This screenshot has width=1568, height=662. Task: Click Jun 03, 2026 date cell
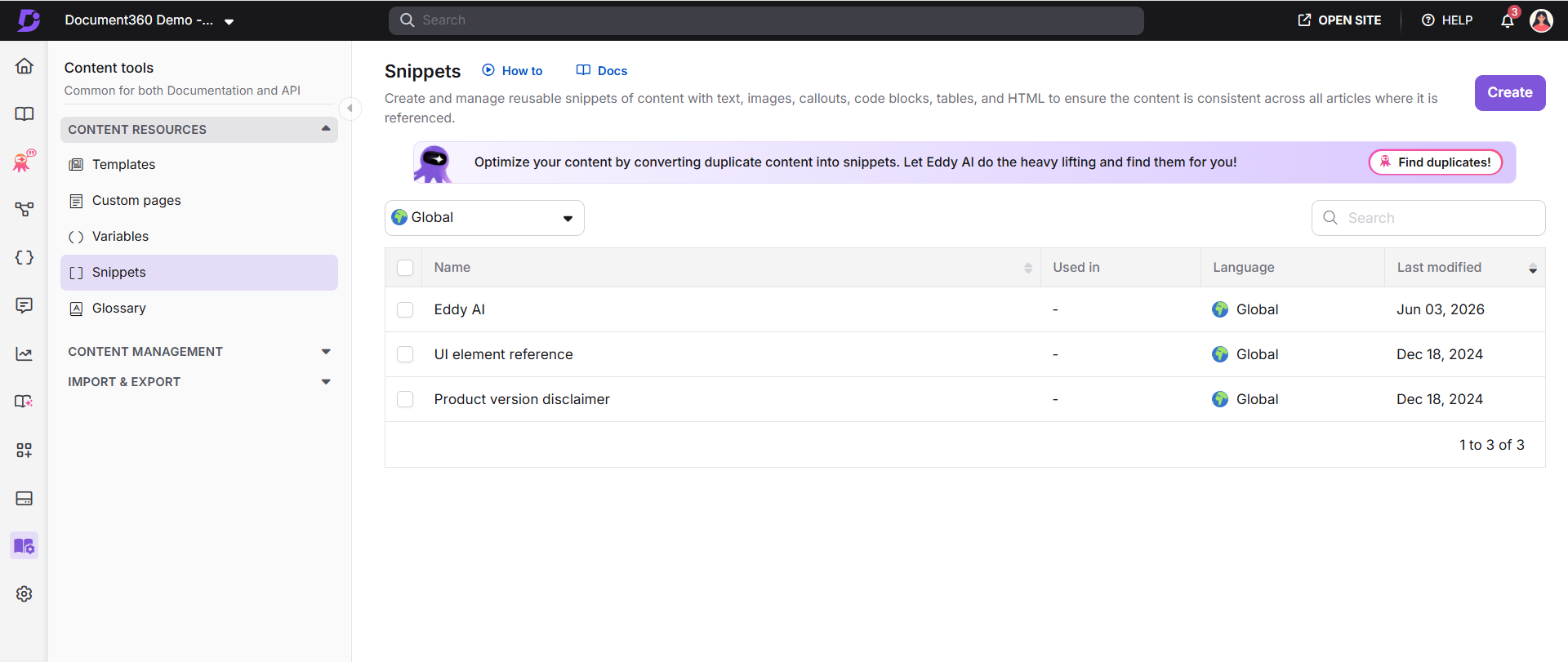point(1441,309)
